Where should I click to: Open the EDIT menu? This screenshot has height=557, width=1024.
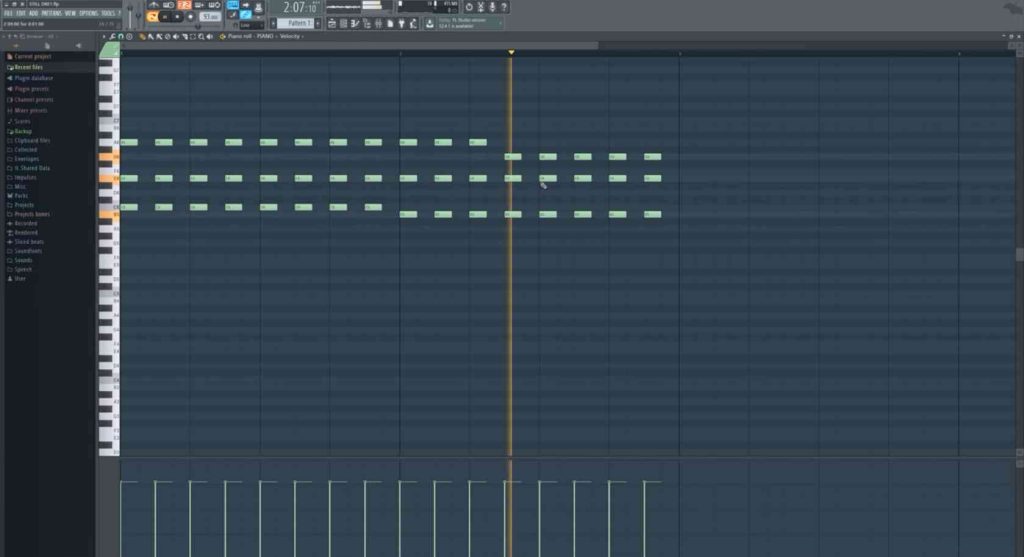(x=21, y=13)
